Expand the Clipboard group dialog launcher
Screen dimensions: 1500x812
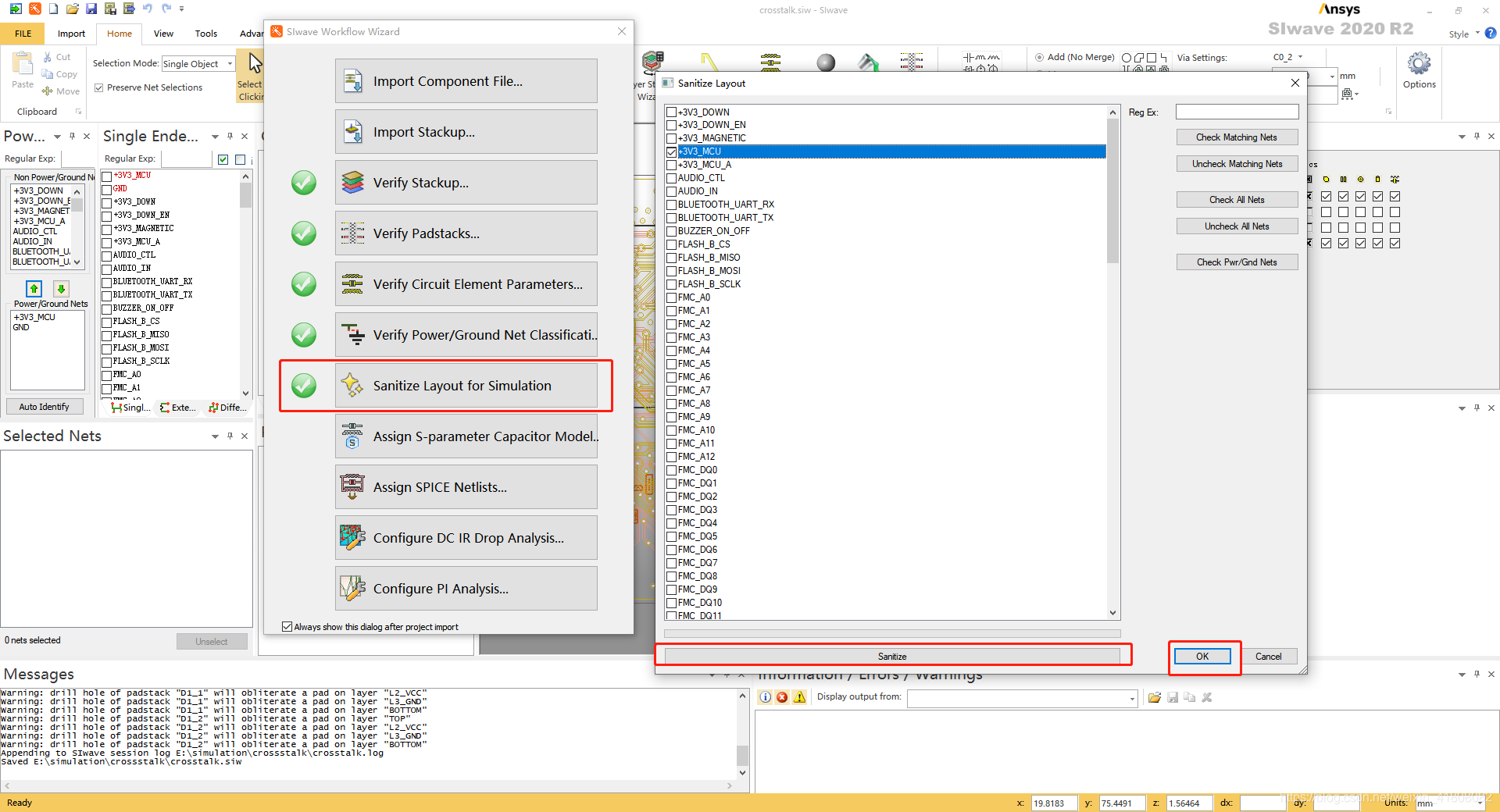(x=78, y=112)
